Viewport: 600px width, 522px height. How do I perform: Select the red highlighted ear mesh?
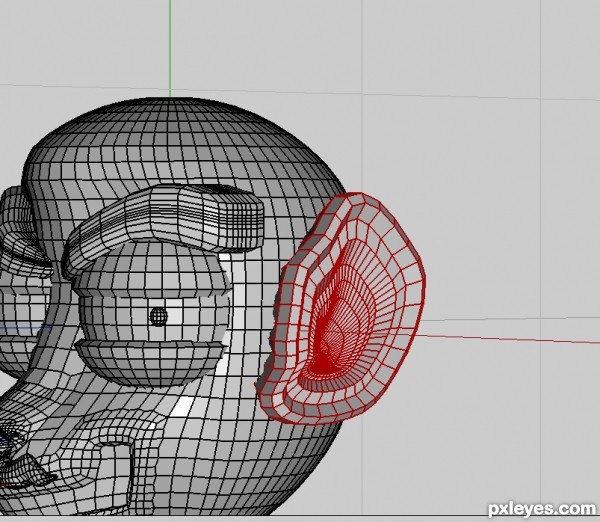click(341, 309)
